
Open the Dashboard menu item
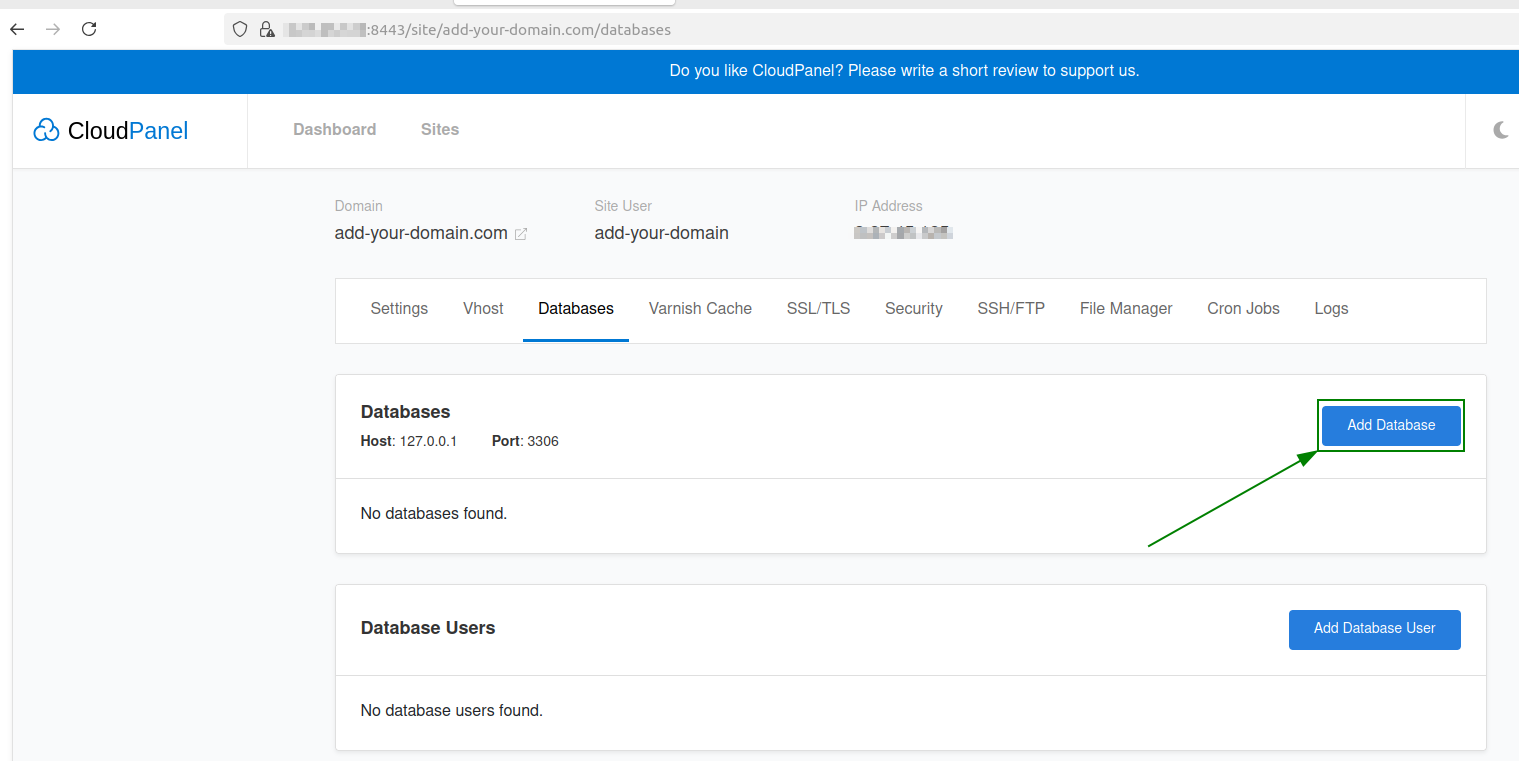334,129
